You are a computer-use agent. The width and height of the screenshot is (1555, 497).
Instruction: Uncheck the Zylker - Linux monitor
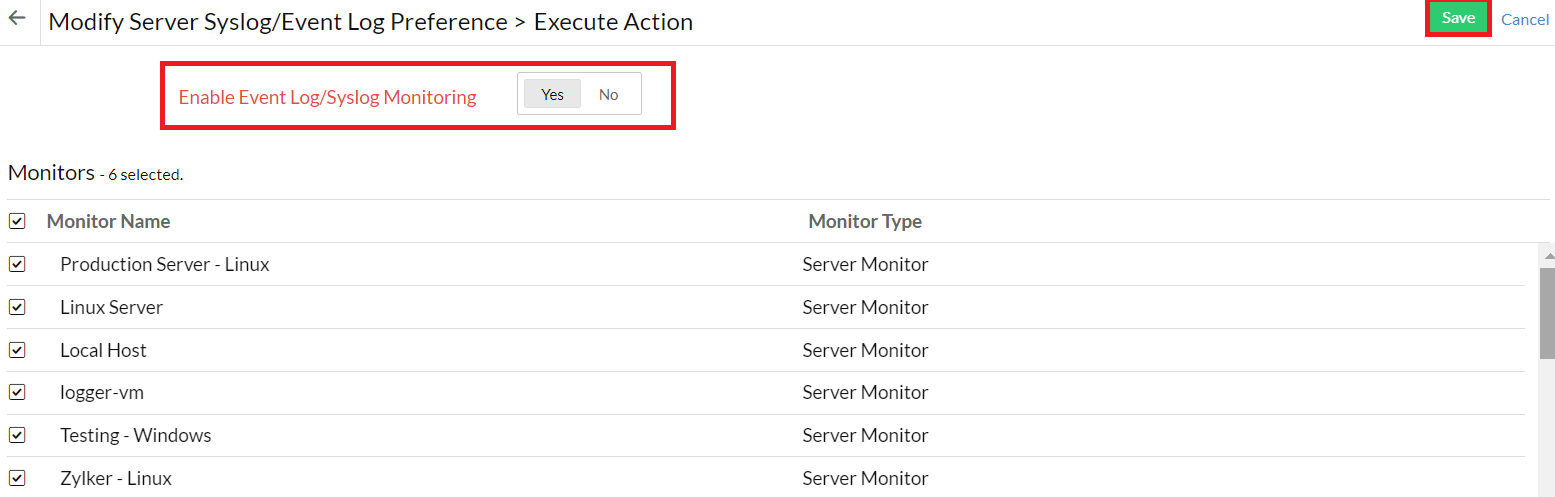17,478
